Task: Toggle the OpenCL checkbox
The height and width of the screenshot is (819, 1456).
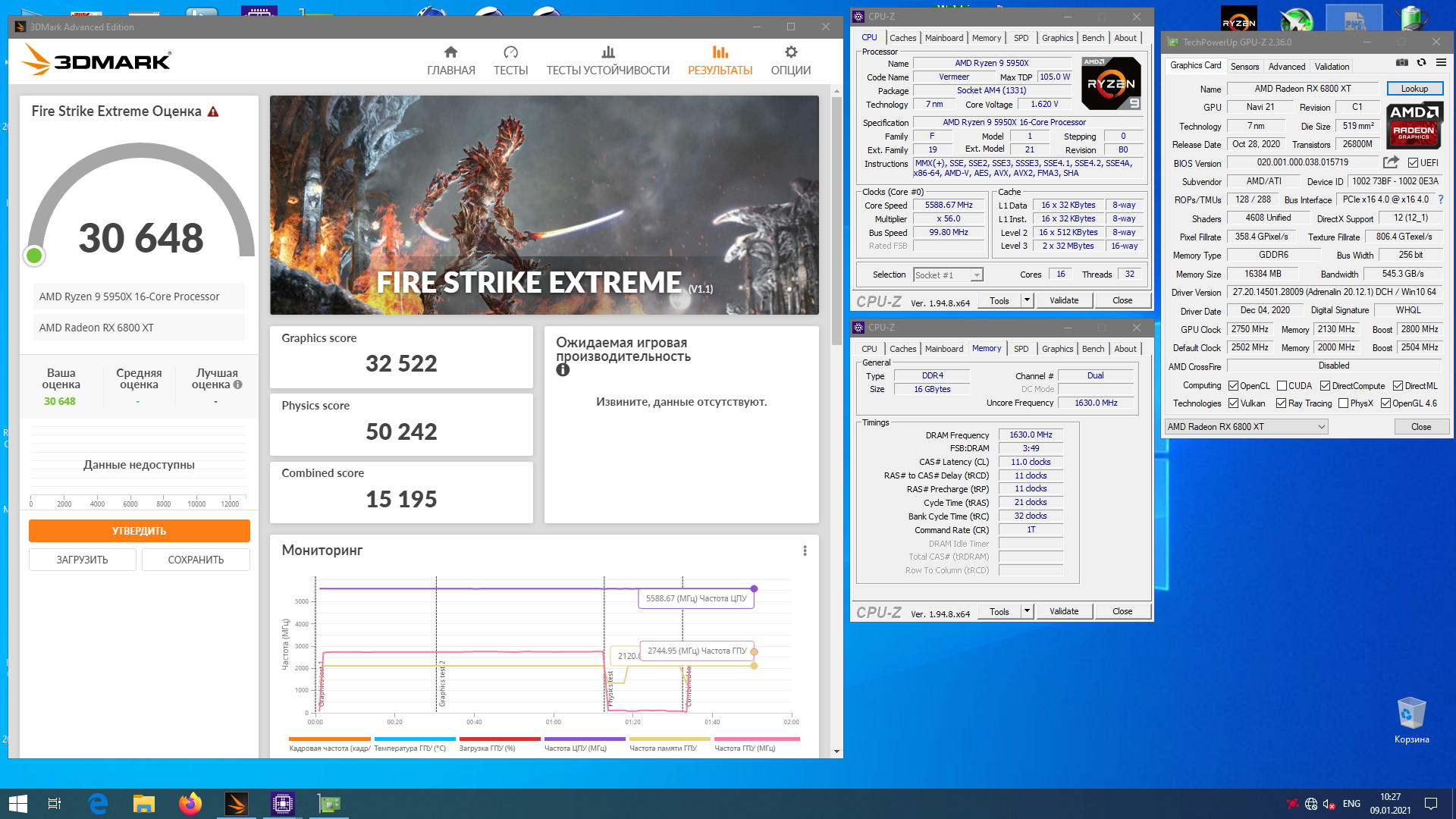Action: click(x=1233, y=386)
